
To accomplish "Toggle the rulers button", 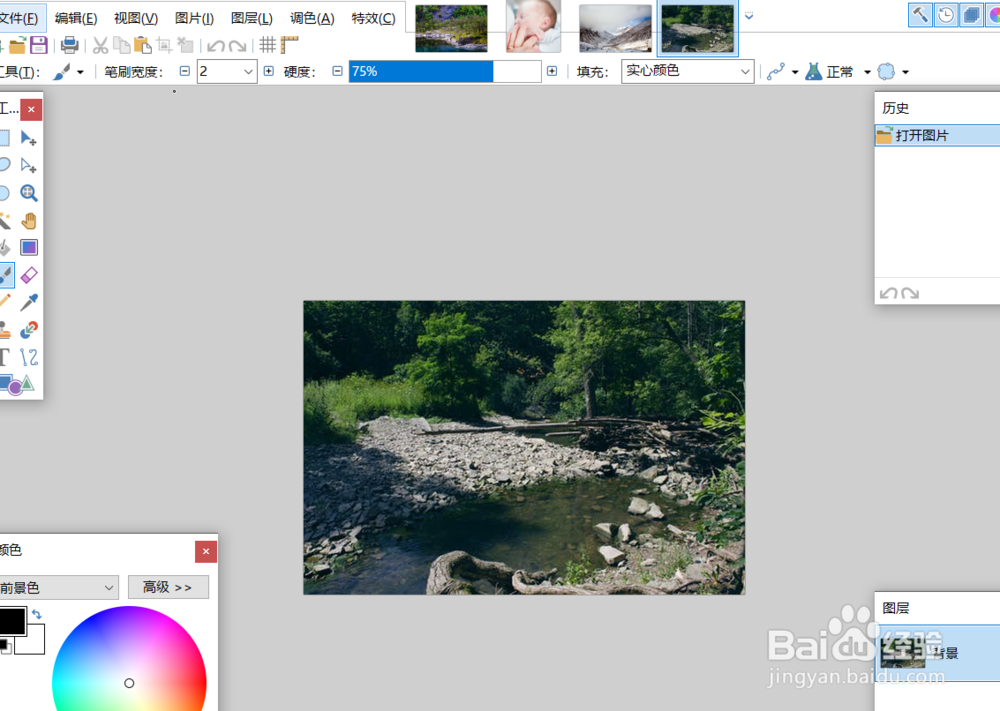I will tap(288, 44).
